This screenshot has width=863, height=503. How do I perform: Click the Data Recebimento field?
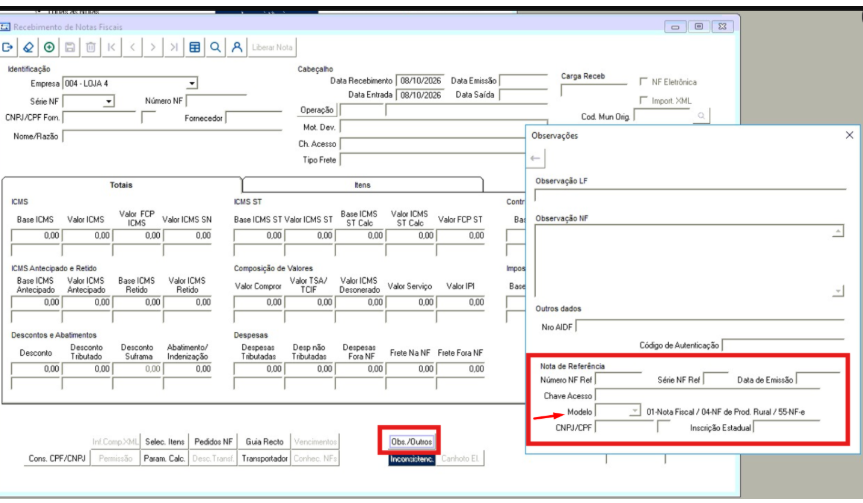click(x=420, y=81)
